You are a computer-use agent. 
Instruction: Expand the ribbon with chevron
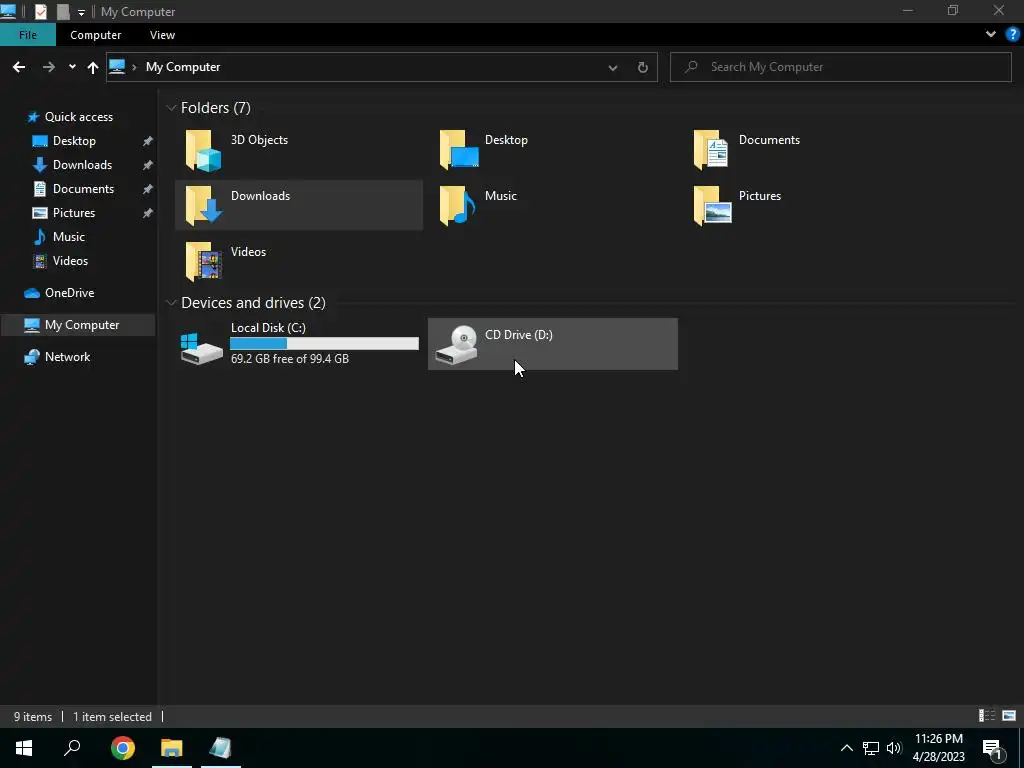(x=991, y=34)
